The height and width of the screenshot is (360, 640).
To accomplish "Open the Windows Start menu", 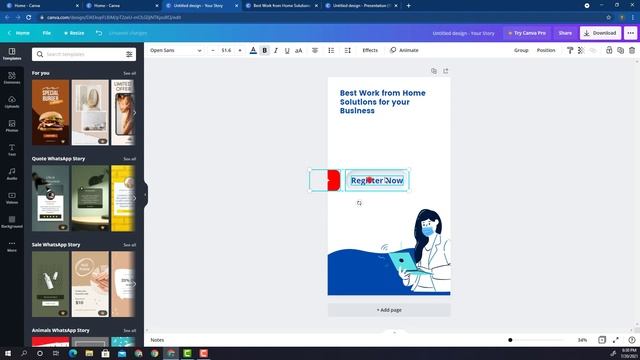I will click(x=8, y=353).
